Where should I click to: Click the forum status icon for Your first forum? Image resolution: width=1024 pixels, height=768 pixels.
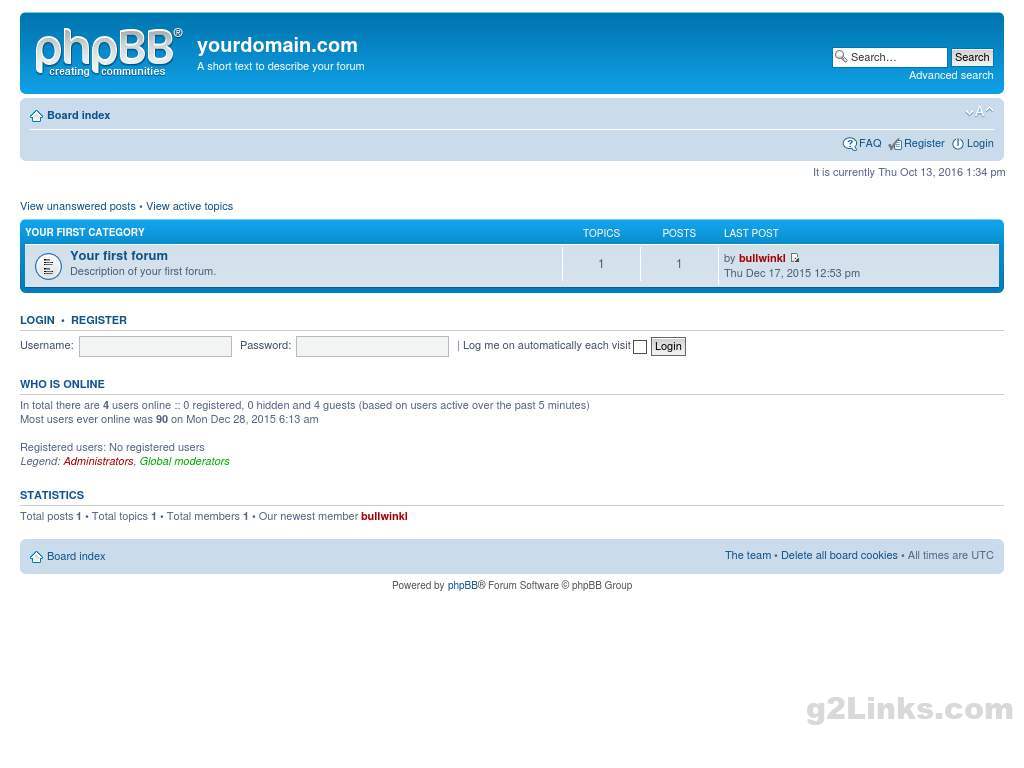(x=48, y=266)
